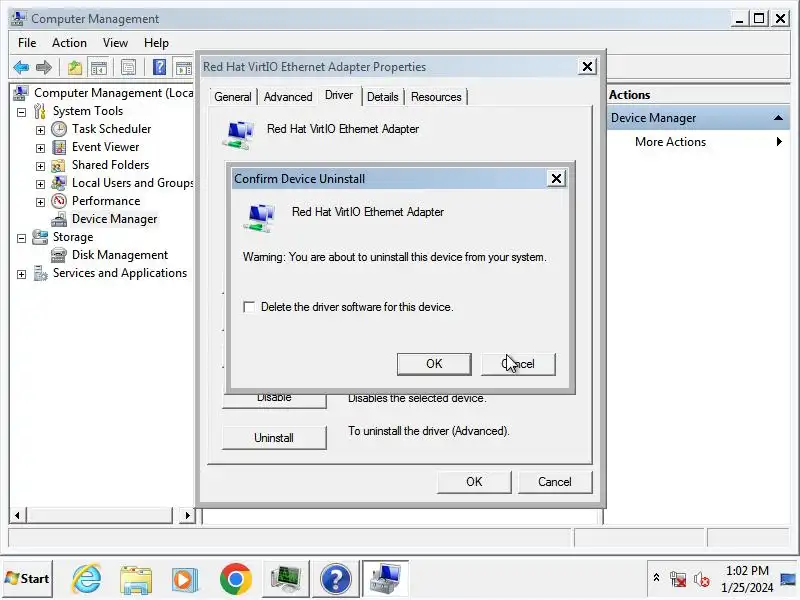
Task: Click the Start button
Action: 28,579
